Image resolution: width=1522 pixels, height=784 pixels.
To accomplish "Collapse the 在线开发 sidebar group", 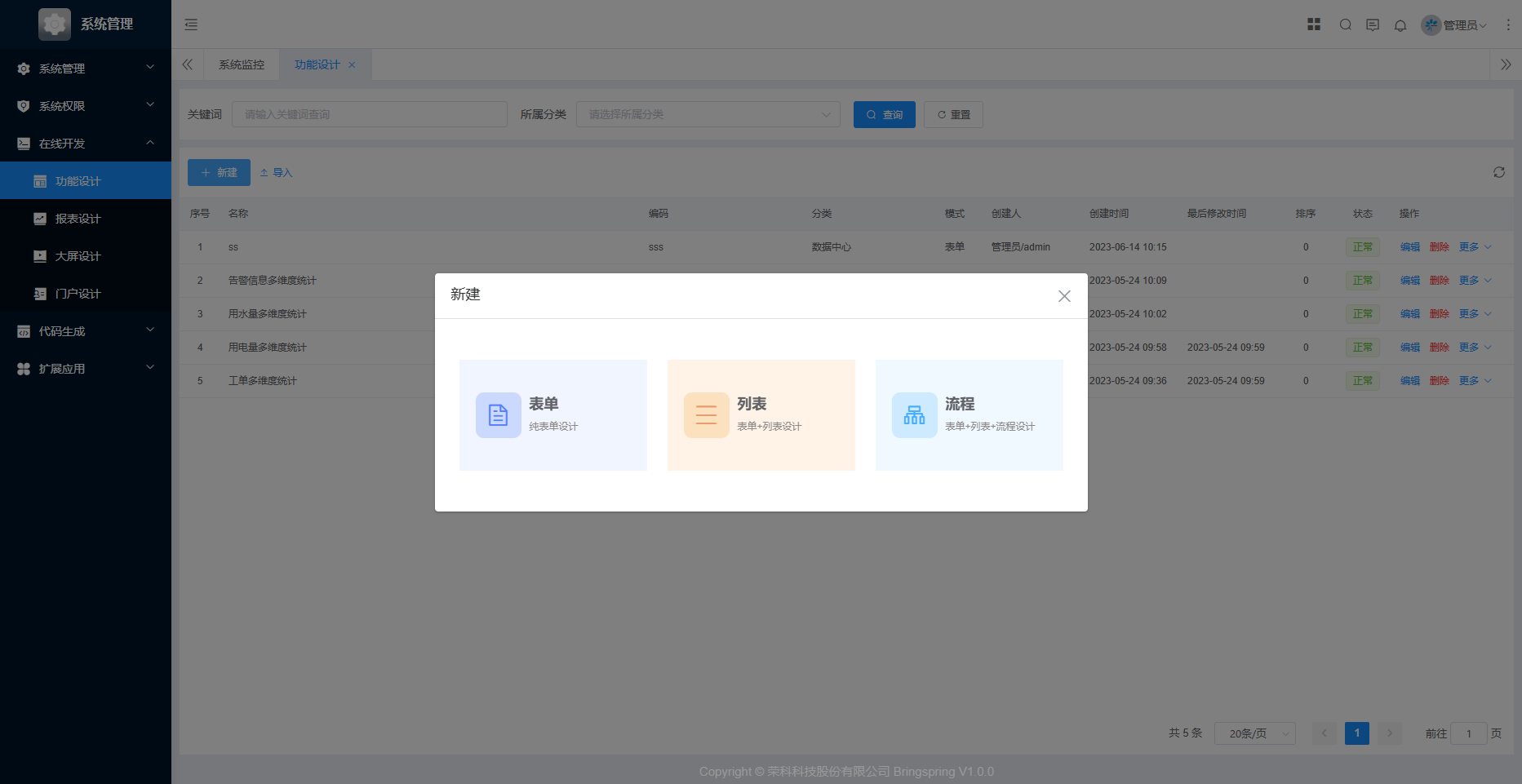I will pos(86,144).
